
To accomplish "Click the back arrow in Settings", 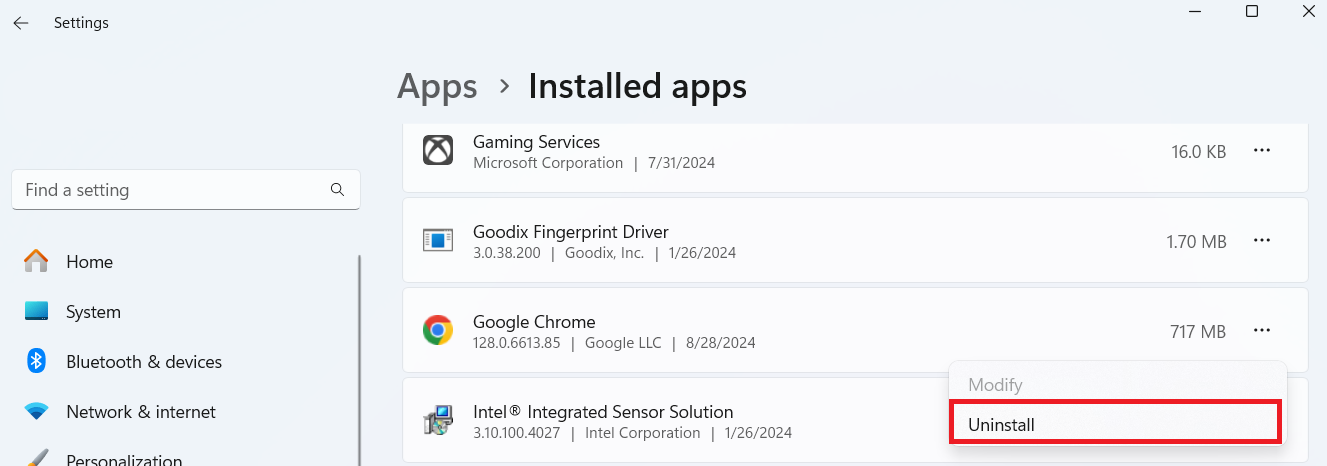I will click(21, 22).
